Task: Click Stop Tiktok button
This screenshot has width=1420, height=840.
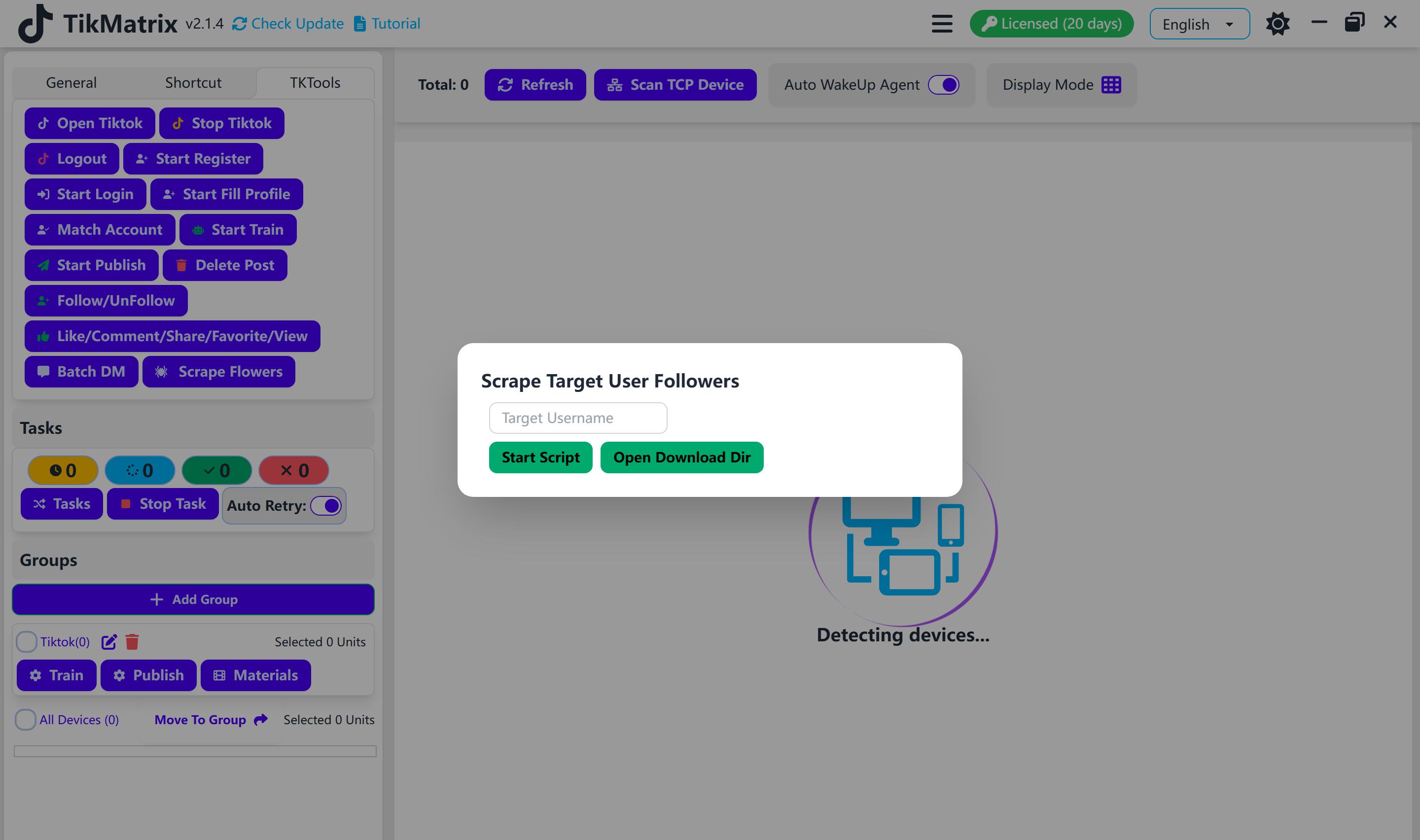Action: 222,123
